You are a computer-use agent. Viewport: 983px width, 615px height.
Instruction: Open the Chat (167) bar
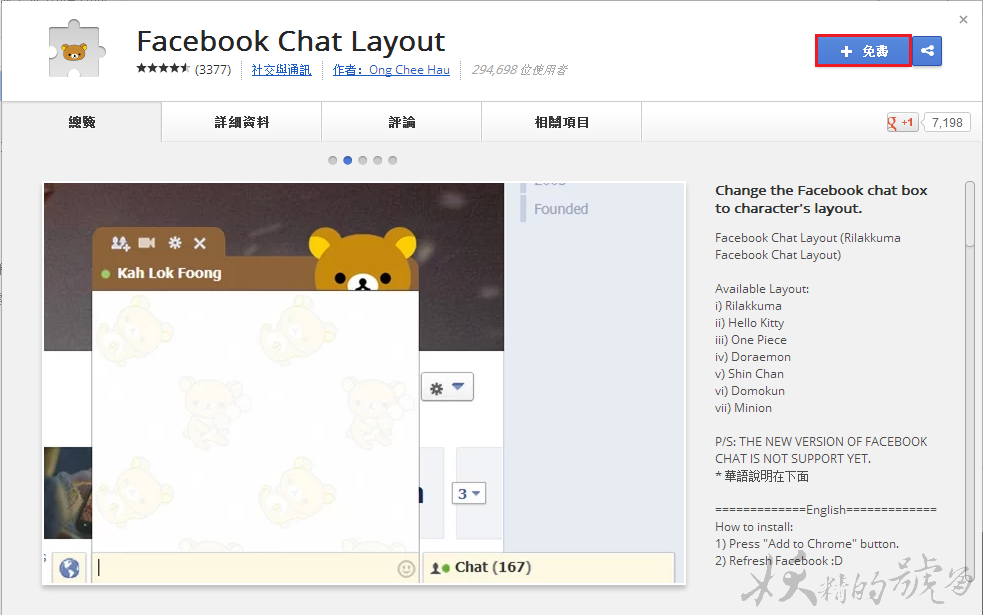549,568
